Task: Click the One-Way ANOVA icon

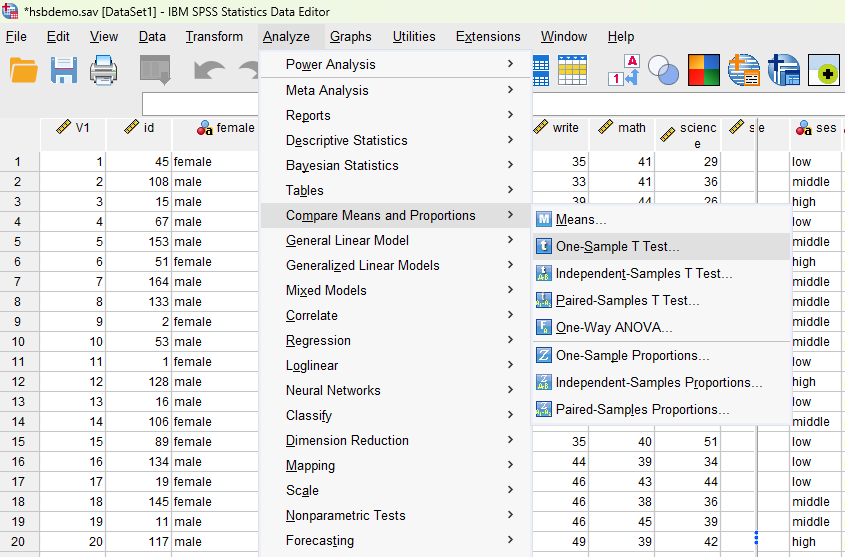Action: tap(544, 327)
